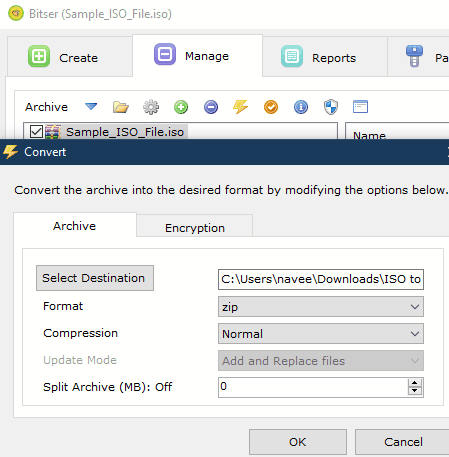Click the orange checkmark test icon
The height and width of the screenshot is (457, 449).
point(271,107)
